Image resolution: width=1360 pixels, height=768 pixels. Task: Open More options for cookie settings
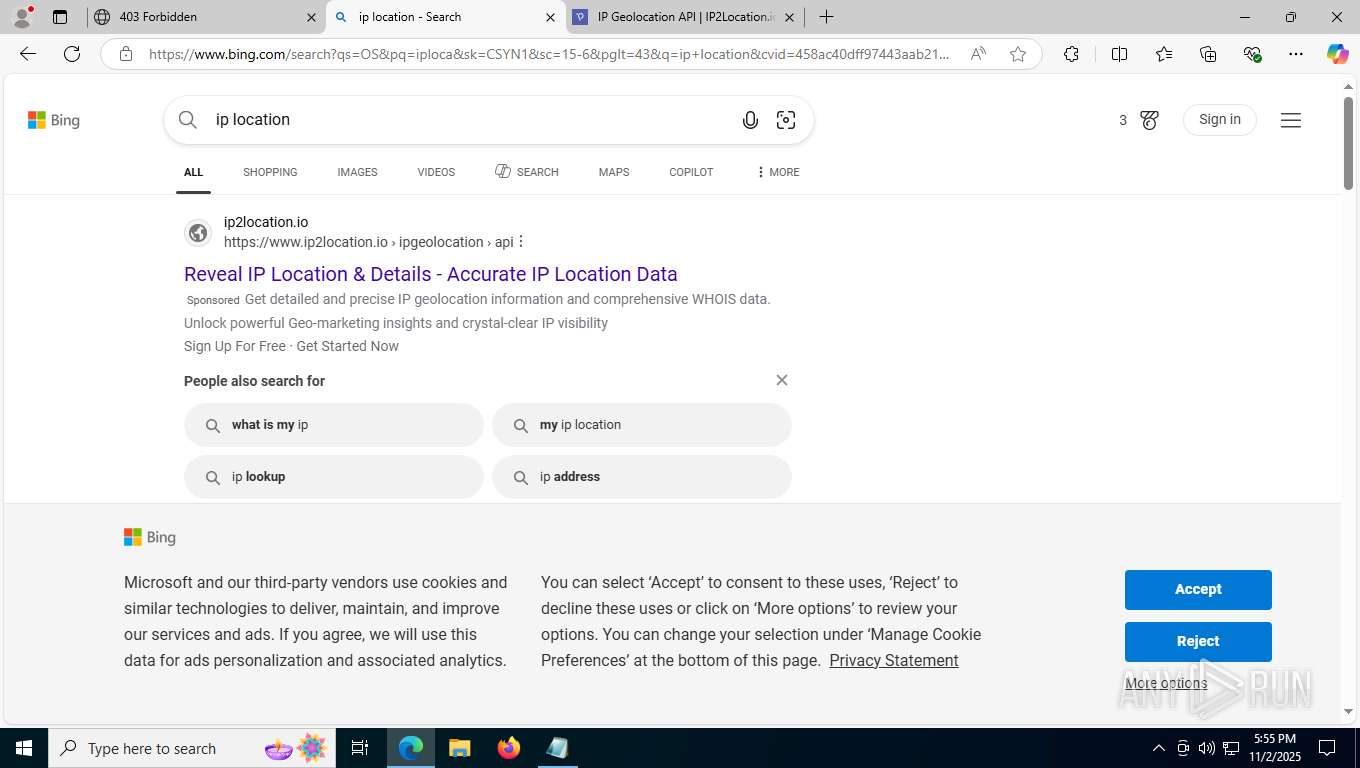coord(1166,683)
